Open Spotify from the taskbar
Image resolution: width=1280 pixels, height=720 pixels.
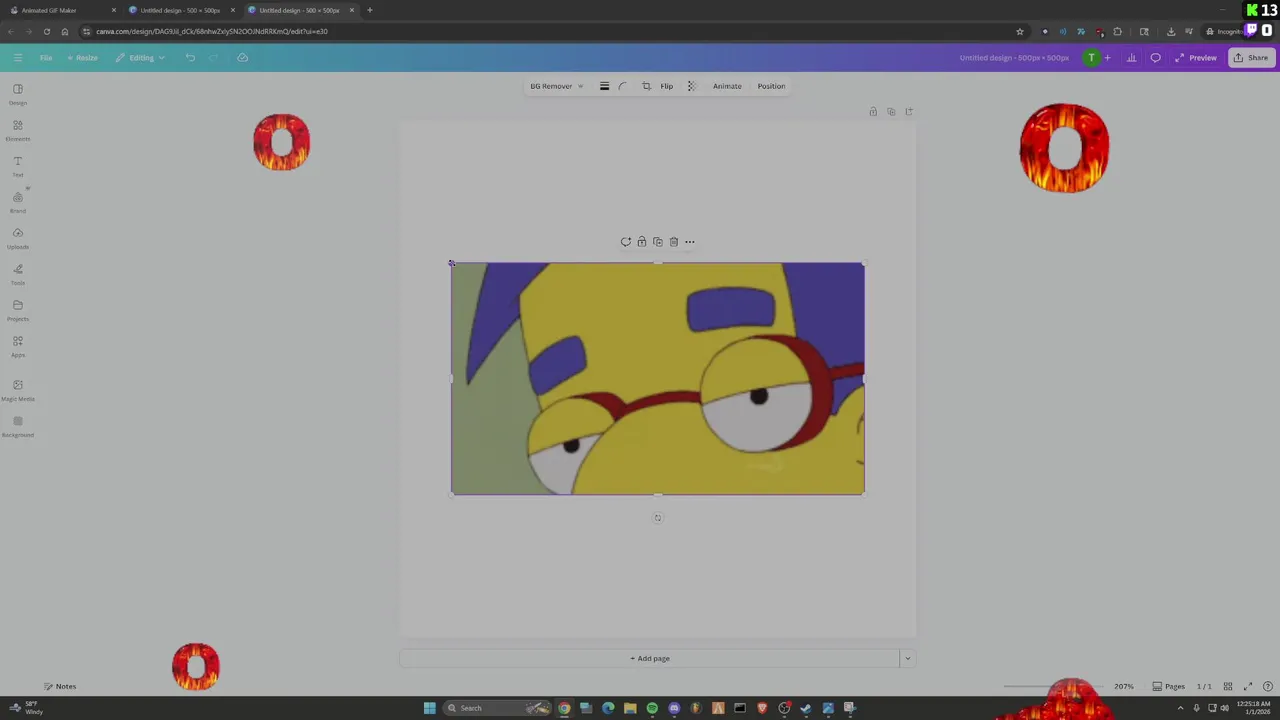coord(652,708)
